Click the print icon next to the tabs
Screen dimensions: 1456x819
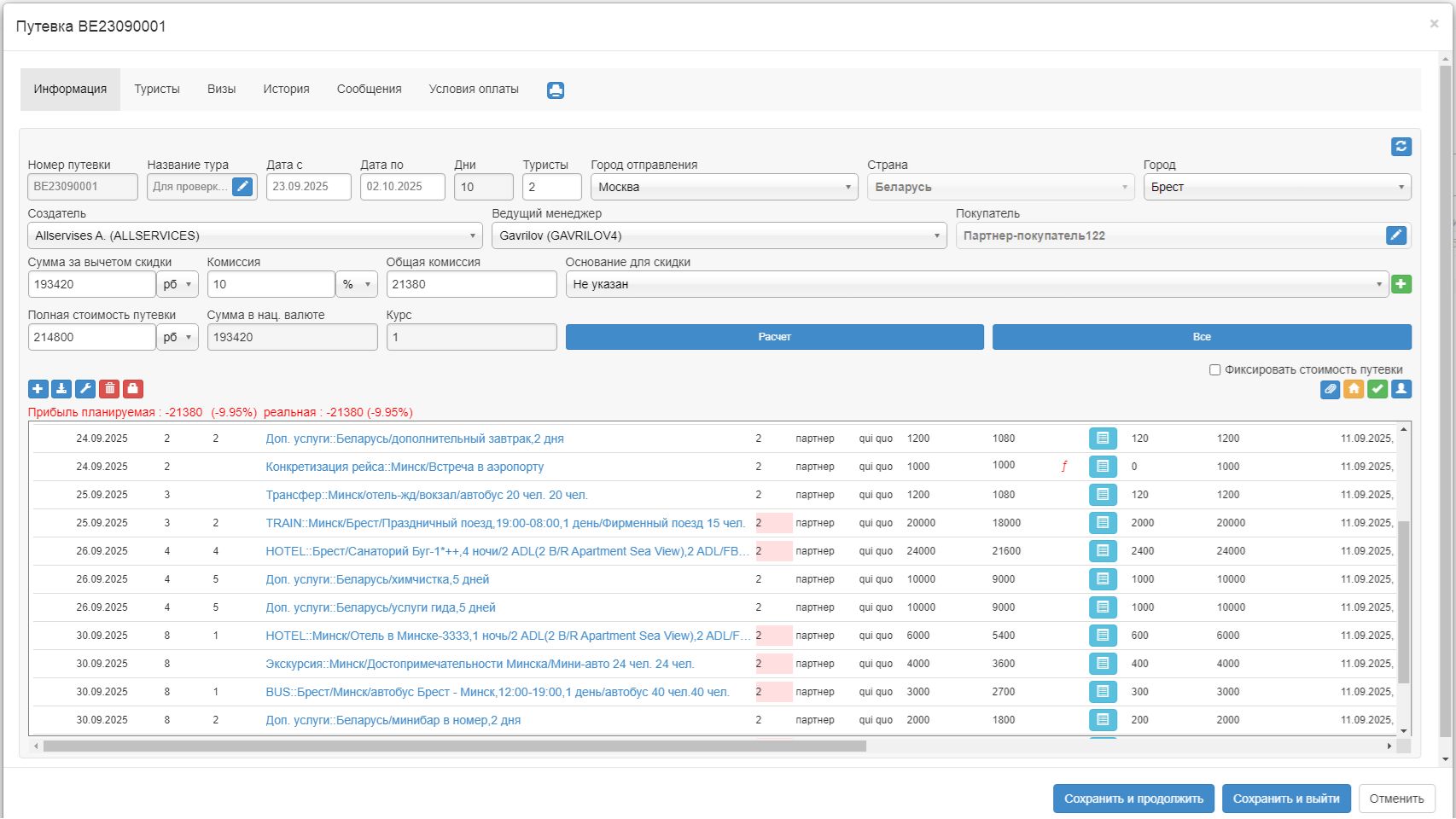pyautogui.click(x=556, y=90)
